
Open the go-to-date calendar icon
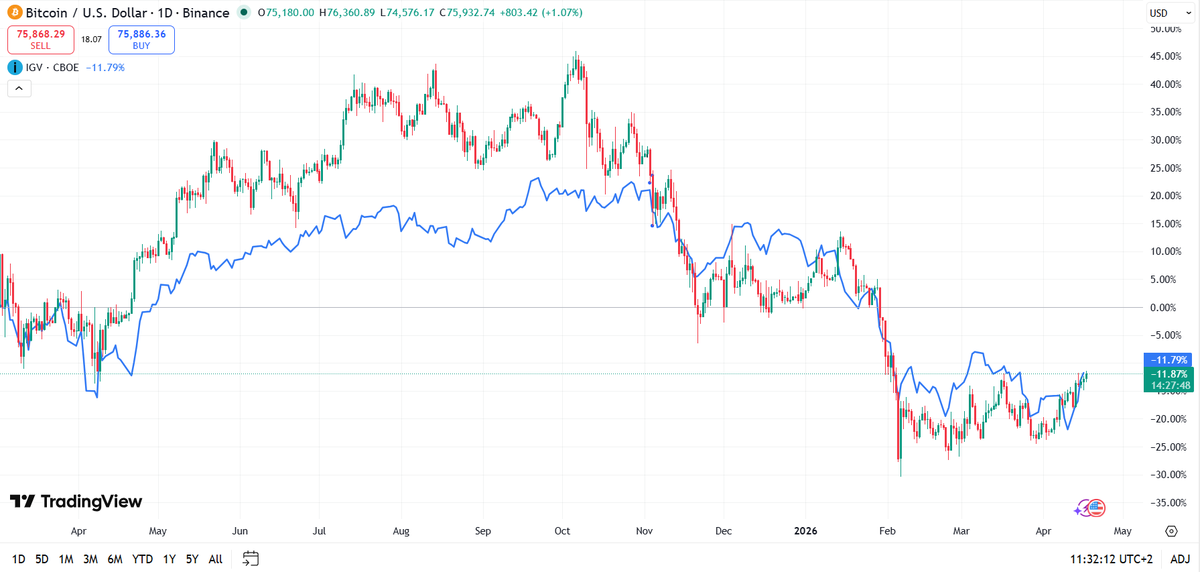tap(251, 558)
